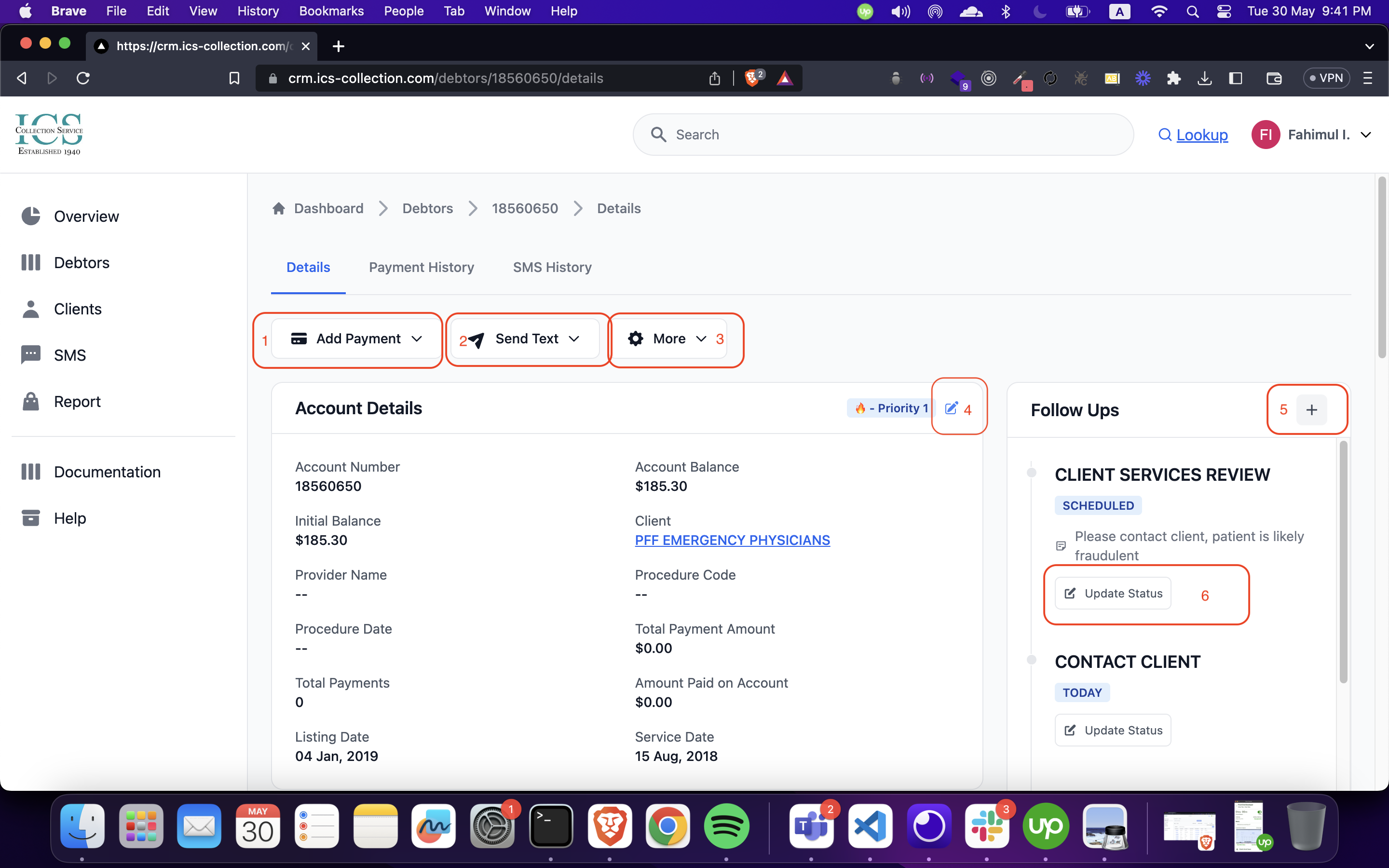Image resolution: width=1389 pixels, height=868 pixels.
Task: Bookmark this page with the bookmark icon
Action: coord(234,78)
